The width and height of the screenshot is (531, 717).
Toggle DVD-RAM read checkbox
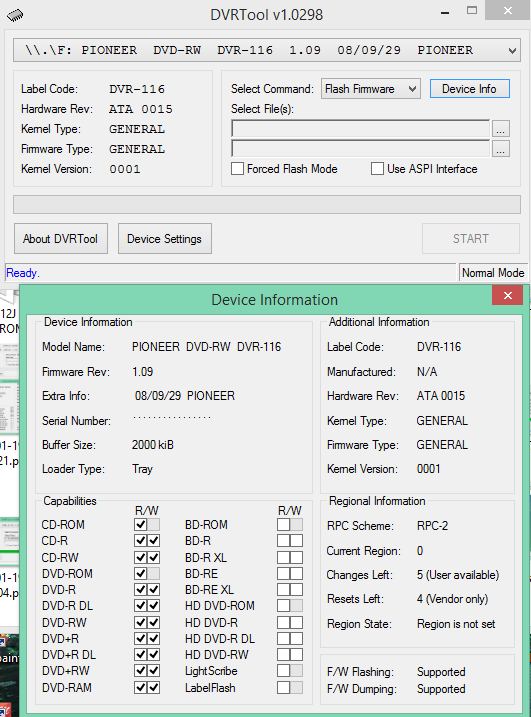[x=140, y=687]
